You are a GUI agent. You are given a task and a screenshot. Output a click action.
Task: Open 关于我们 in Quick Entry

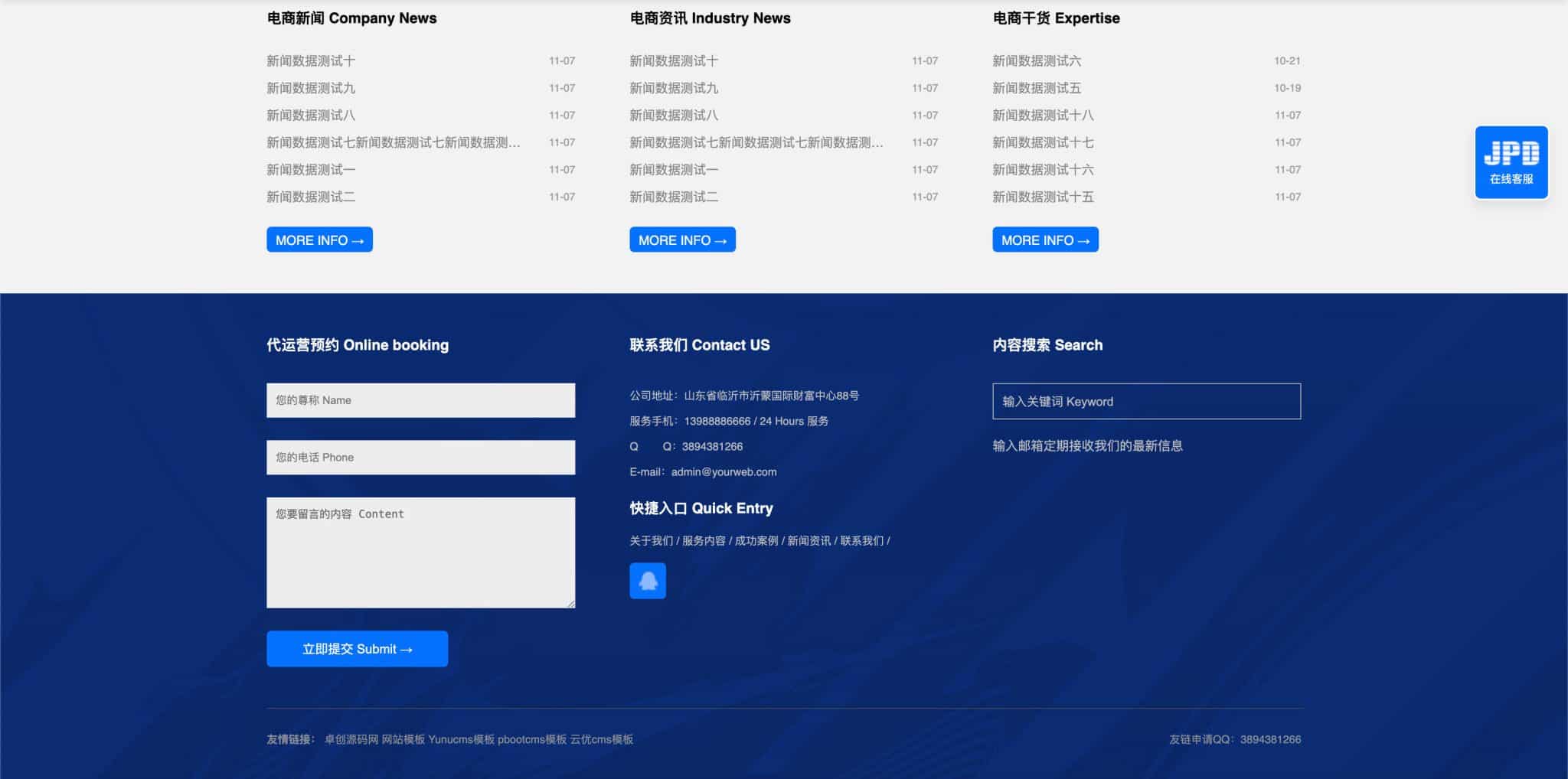click(651, 541)
